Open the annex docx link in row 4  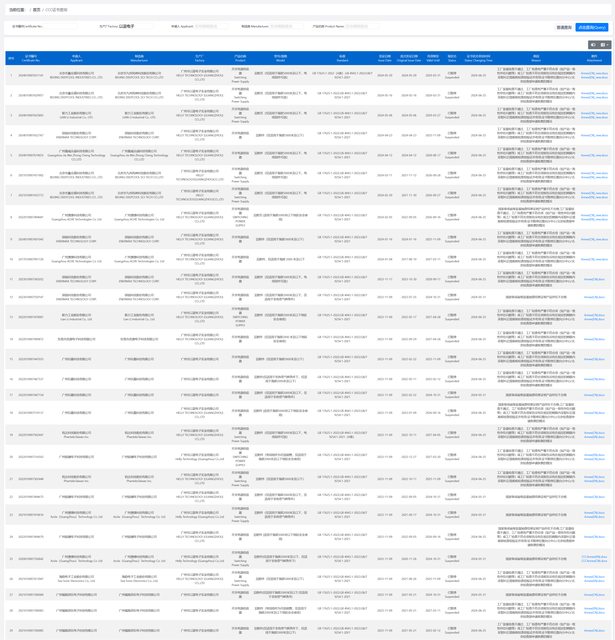(594, 135)
